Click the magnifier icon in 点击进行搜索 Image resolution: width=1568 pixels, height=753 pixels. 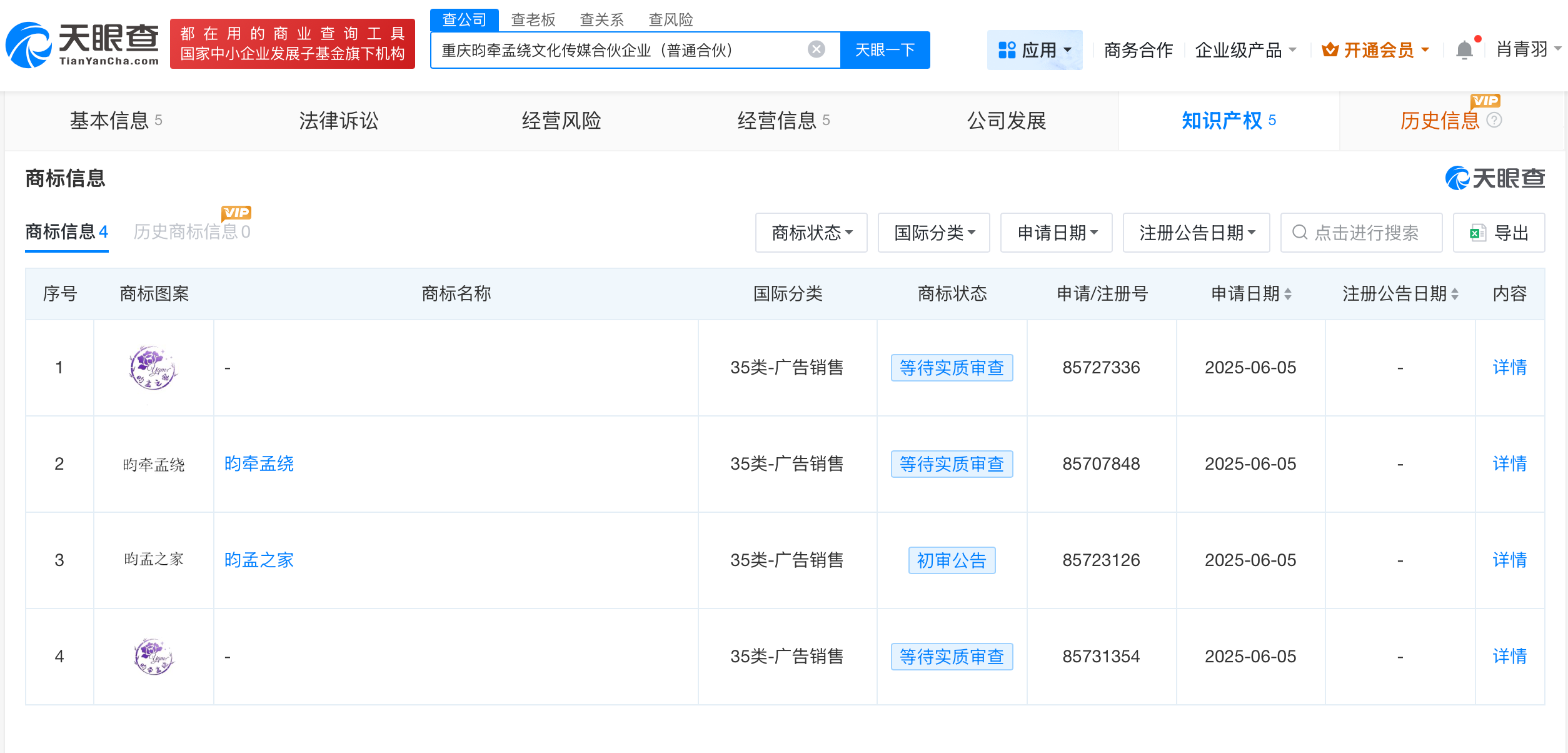coord(1301,233)
